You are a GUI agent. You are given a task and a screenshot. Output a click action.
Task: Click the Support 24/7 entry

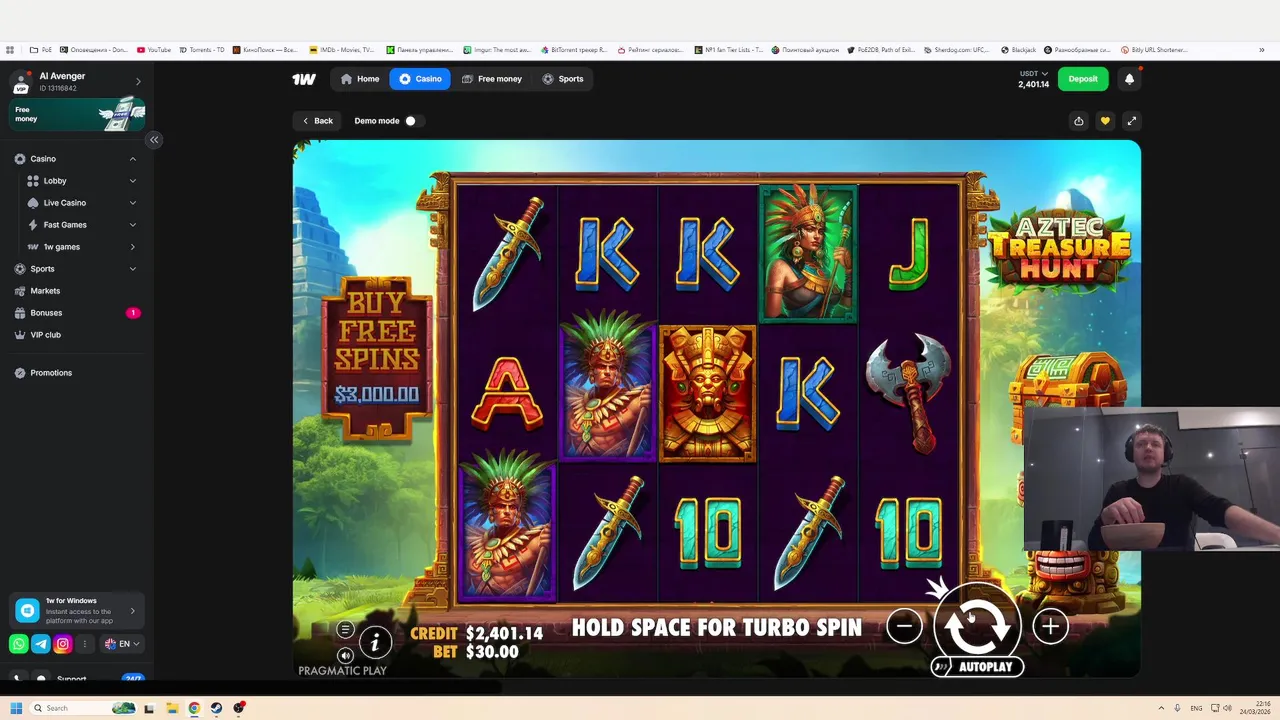(77, 679)
